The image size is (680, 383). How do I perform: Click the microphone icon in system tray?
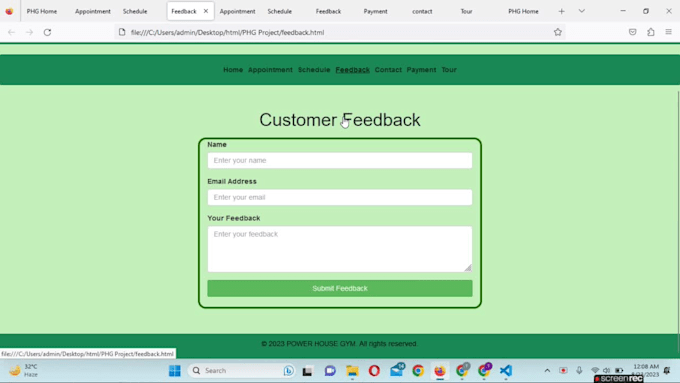tap(579, 370)
